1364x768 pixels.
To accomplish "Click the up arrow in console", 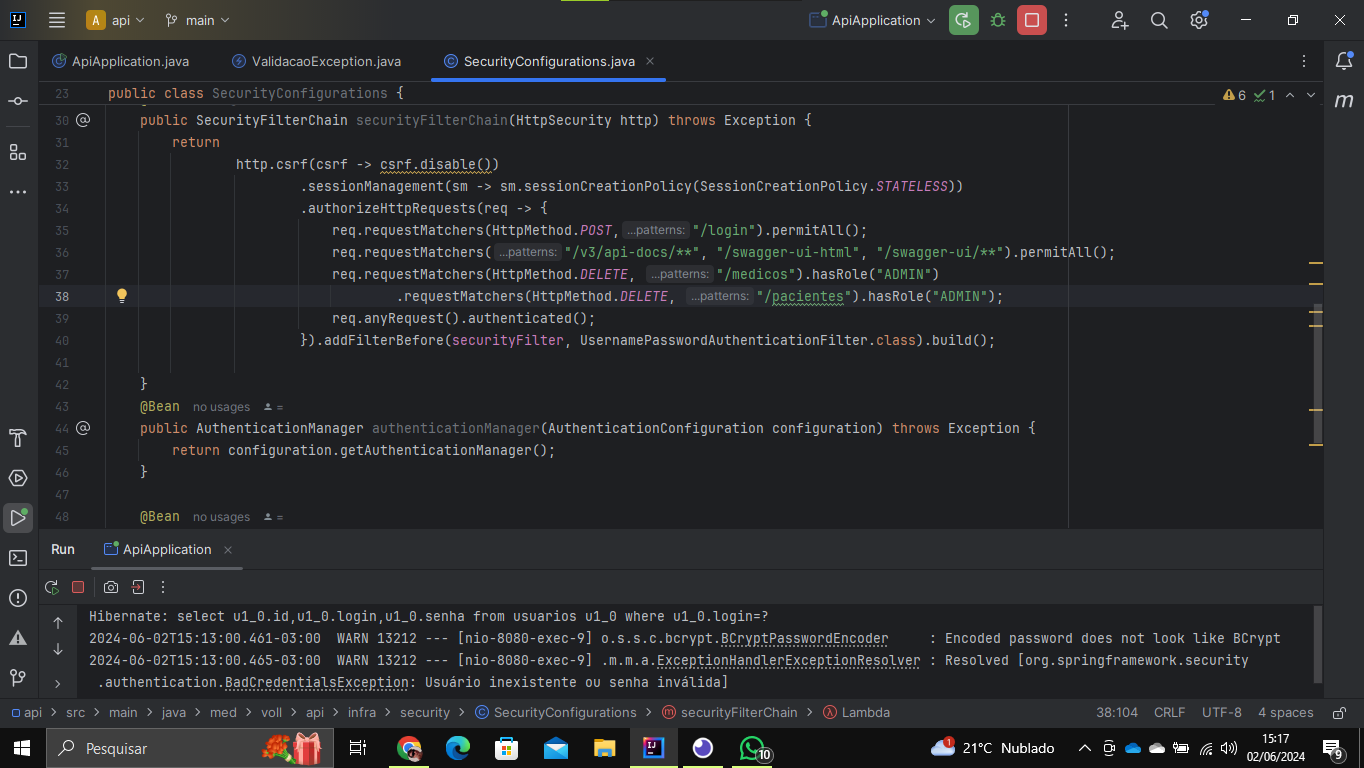I will point(58,622).
